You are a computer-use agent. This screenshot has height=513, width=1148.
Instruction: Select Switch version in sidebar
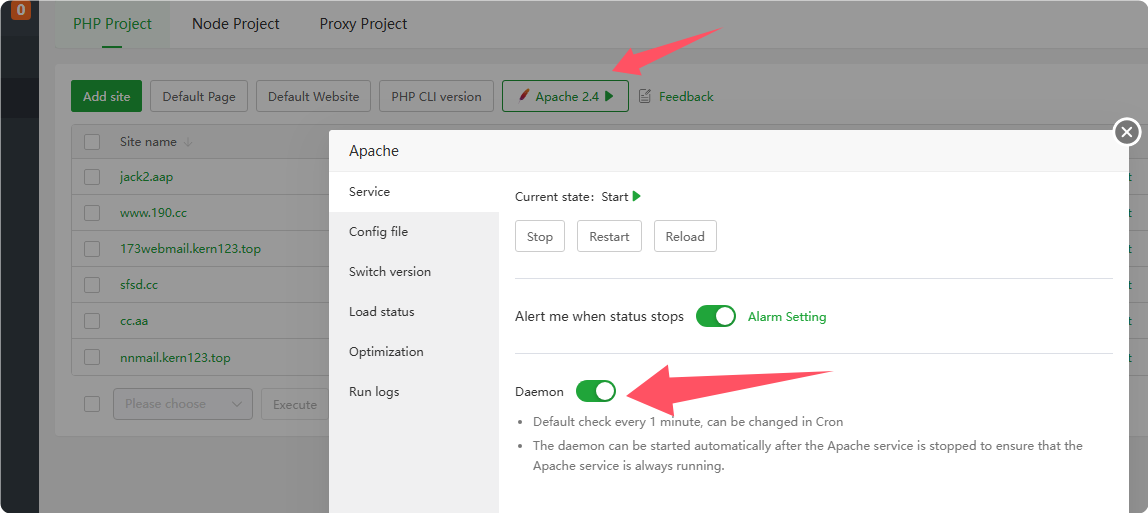390,271
